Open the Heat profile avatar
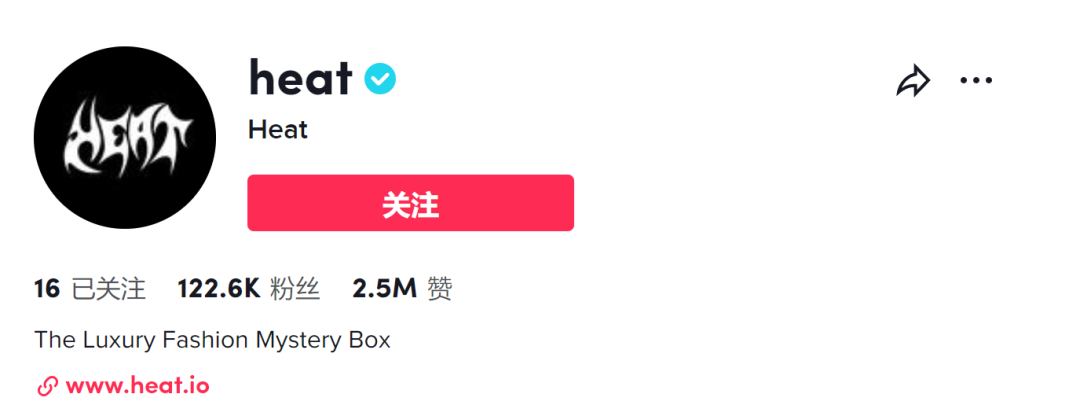This screenshot has height=405, width=1080. point(125,137)
